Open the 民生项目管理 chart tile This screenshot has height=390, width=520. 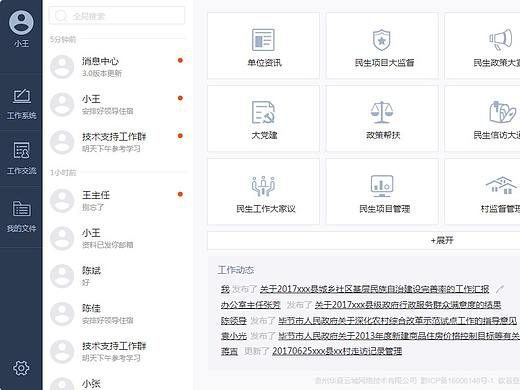[x=382, y=192]
